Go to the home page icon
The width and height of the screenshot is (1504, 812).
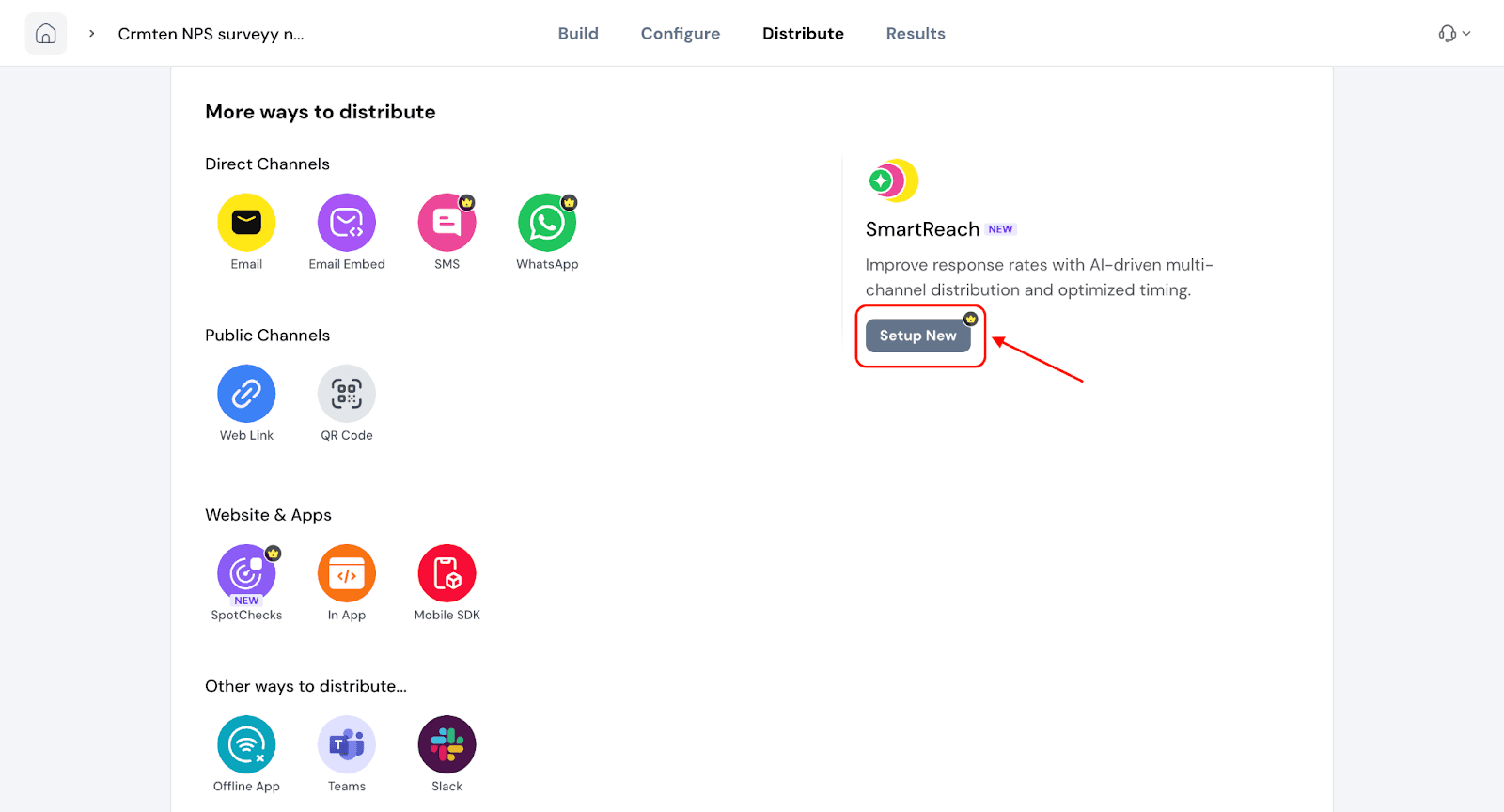(46, 34)
